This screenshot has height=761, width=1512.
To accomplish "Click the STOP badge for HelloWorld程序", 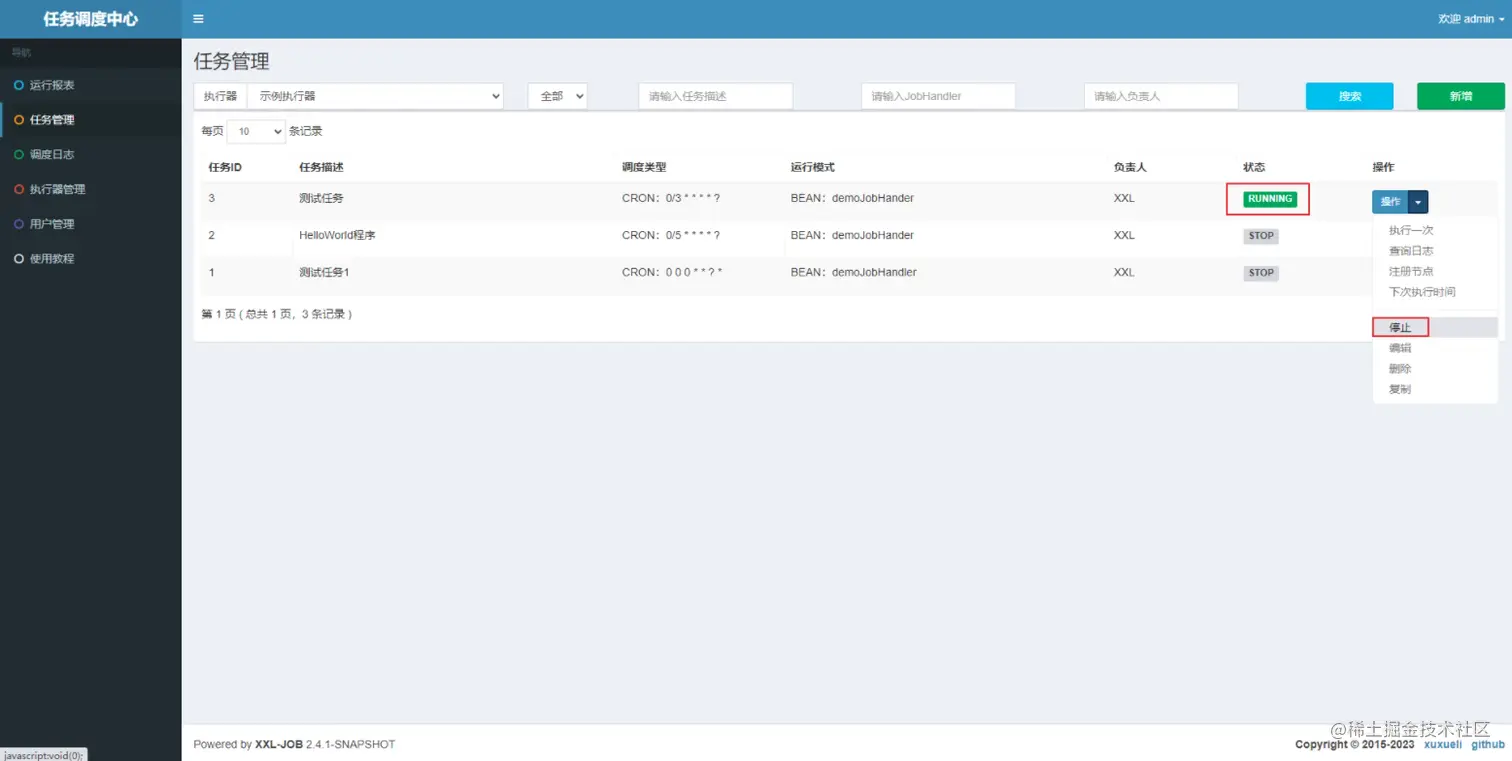I will coord(1261,236).
